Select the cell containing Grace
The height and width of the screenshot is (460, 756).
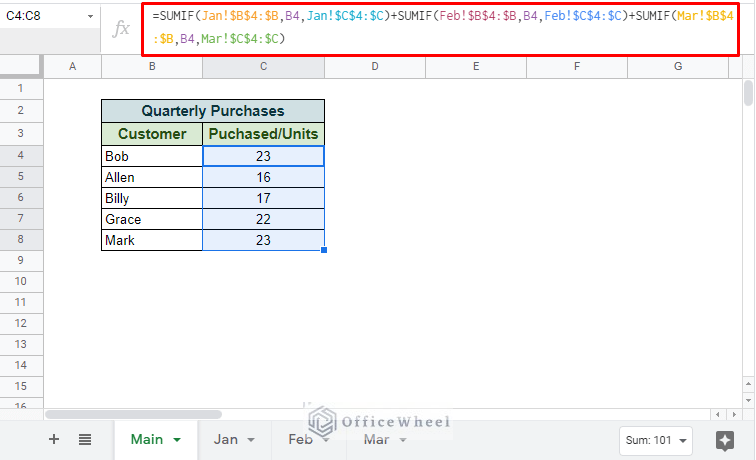152,219
